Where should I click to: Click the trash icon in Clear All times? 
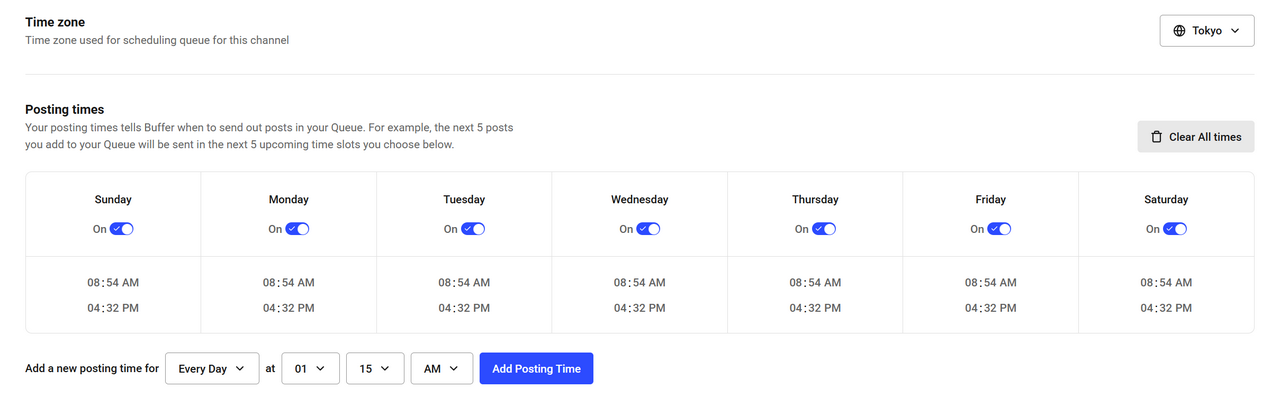1157,137
